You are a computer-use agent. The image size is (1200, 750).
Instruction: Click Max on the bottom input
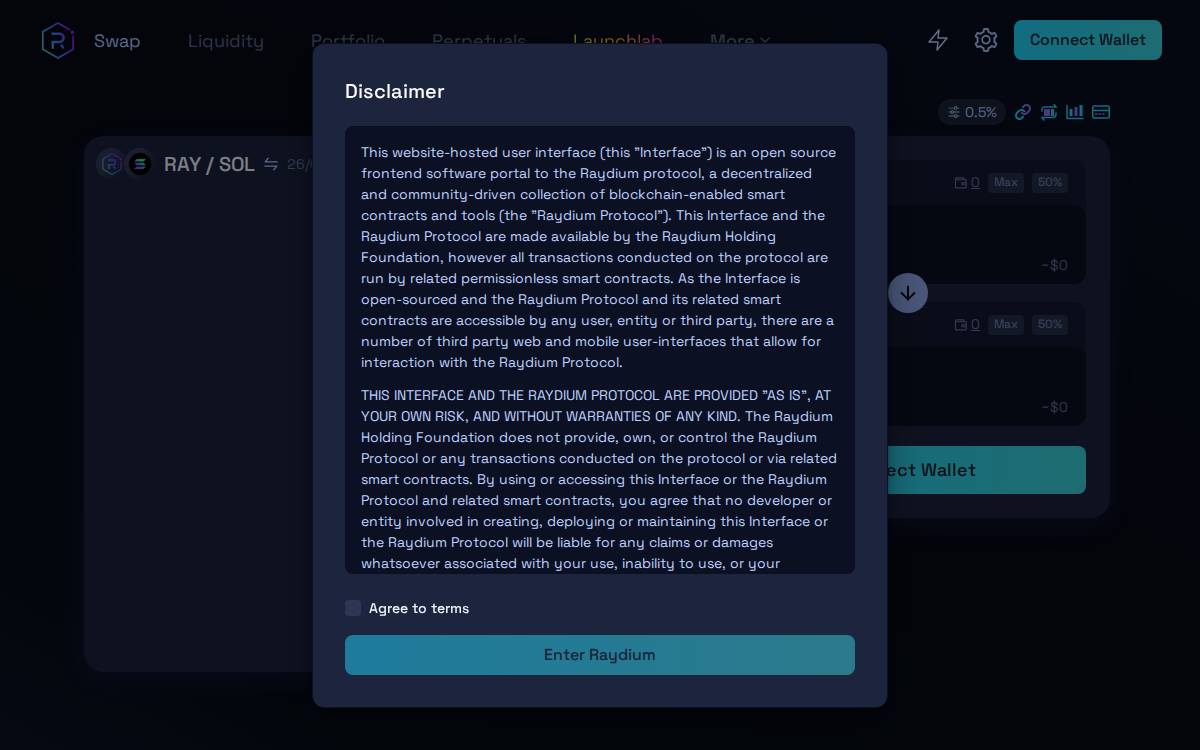pyautogui.click(x=1006, y=324)
